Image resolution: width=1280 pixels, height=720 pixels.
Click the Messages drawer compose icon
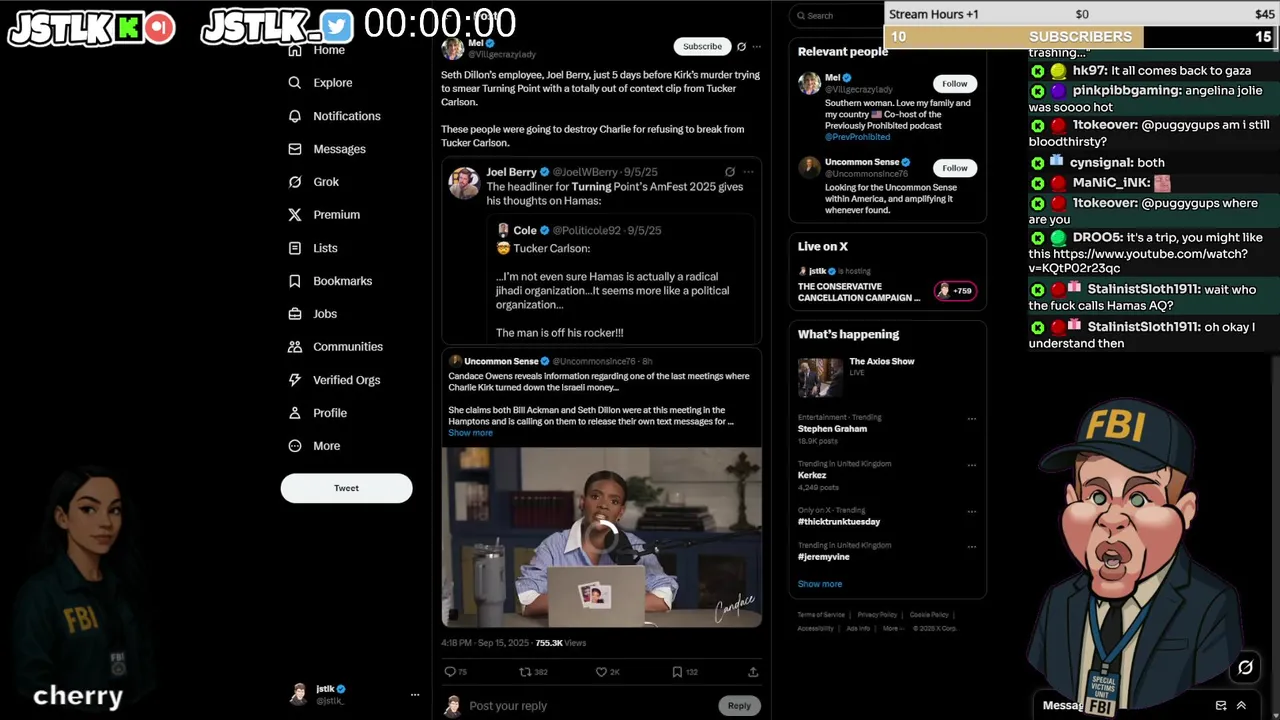(x=1221, y=705)
